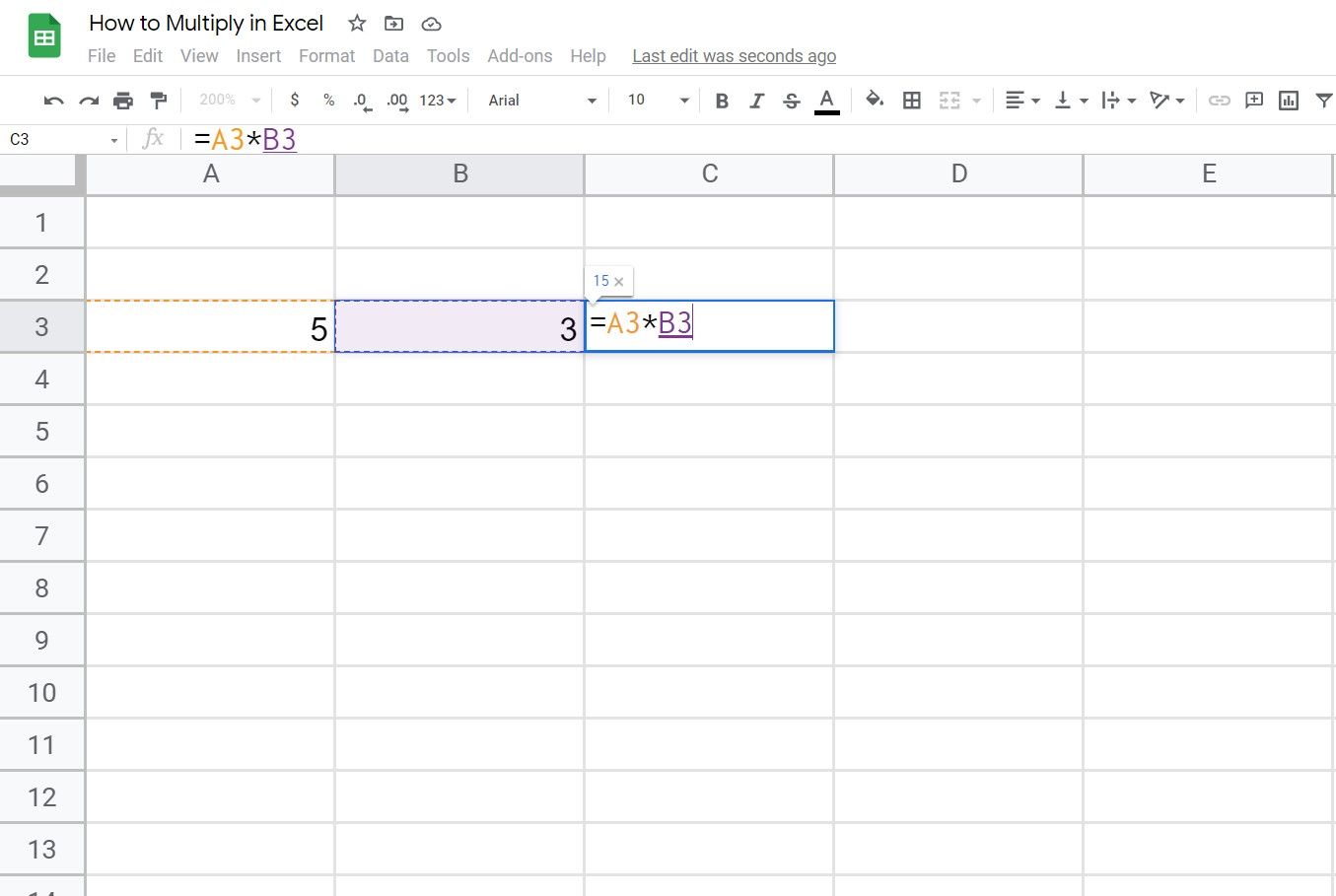Insert a link
This screenshot has height=896, width=1336.
pos(1219,100)
